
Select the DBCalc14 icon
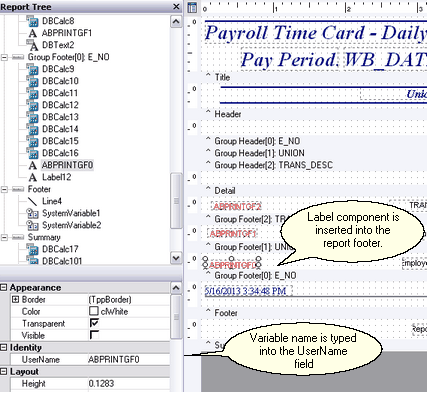[x=33, y=129]
